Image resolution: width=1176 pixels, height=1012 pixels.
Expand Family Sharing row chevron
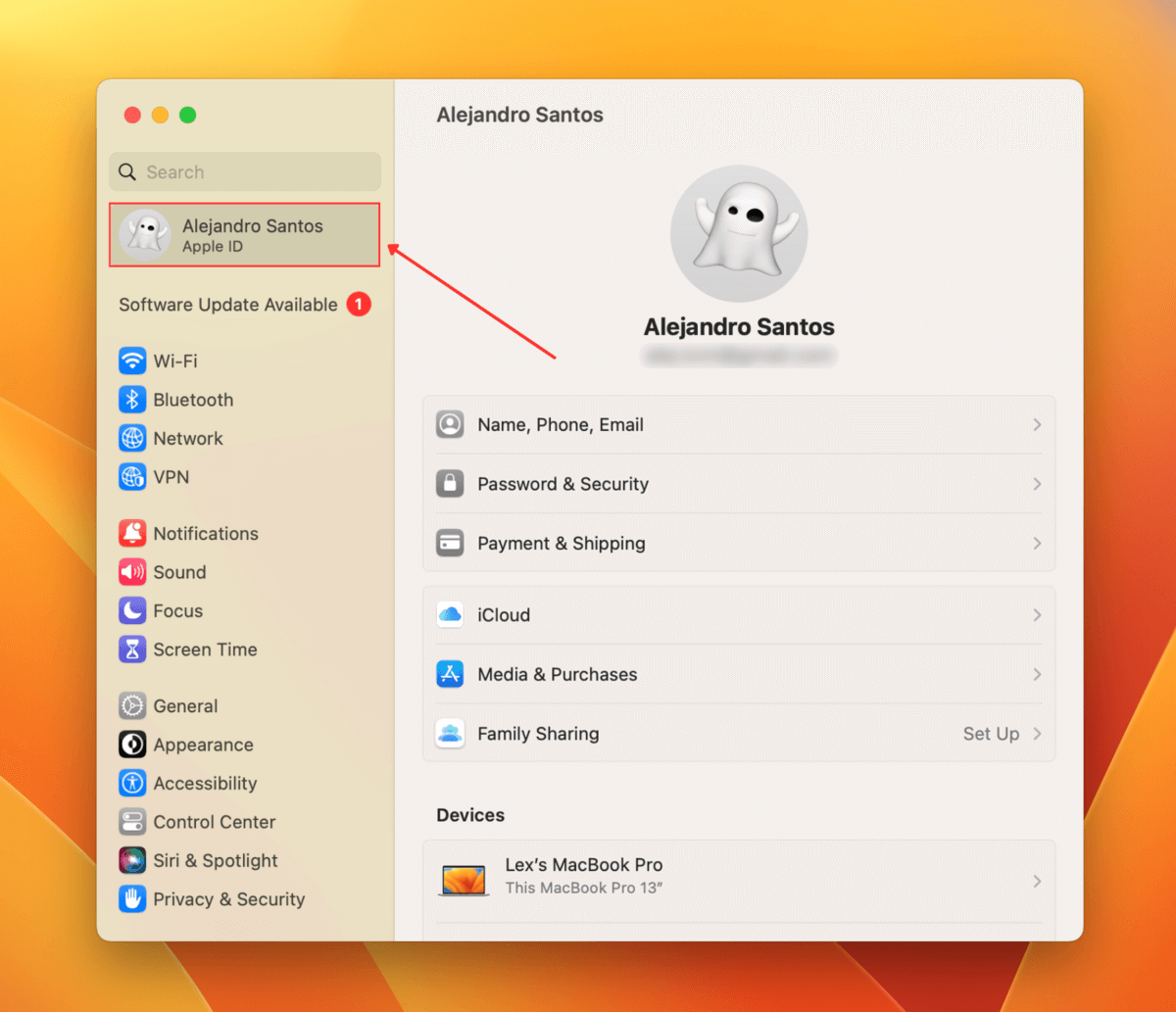point(1037,734)
